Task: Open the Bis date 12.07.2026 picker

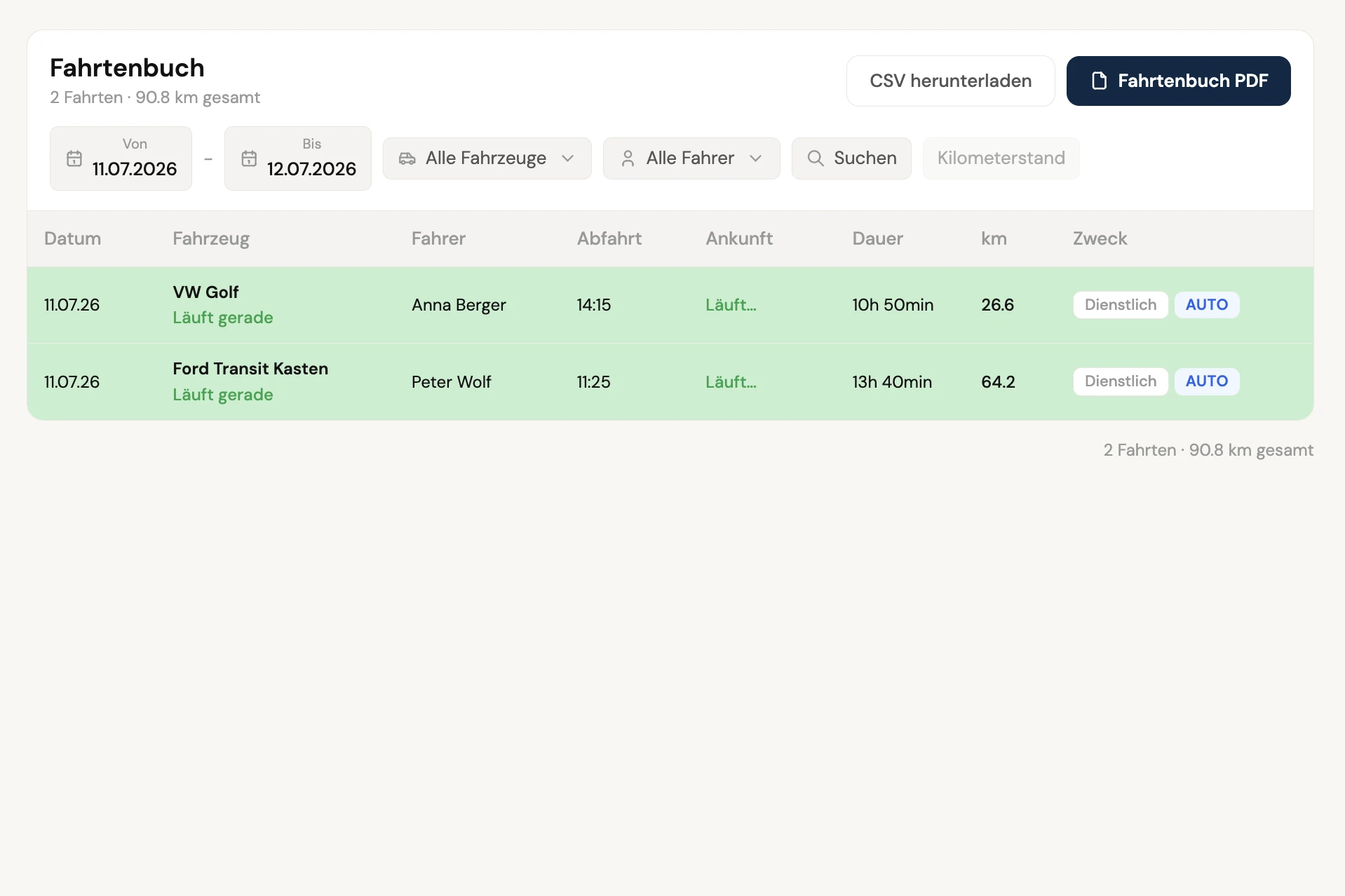Action: click(297, 158)
